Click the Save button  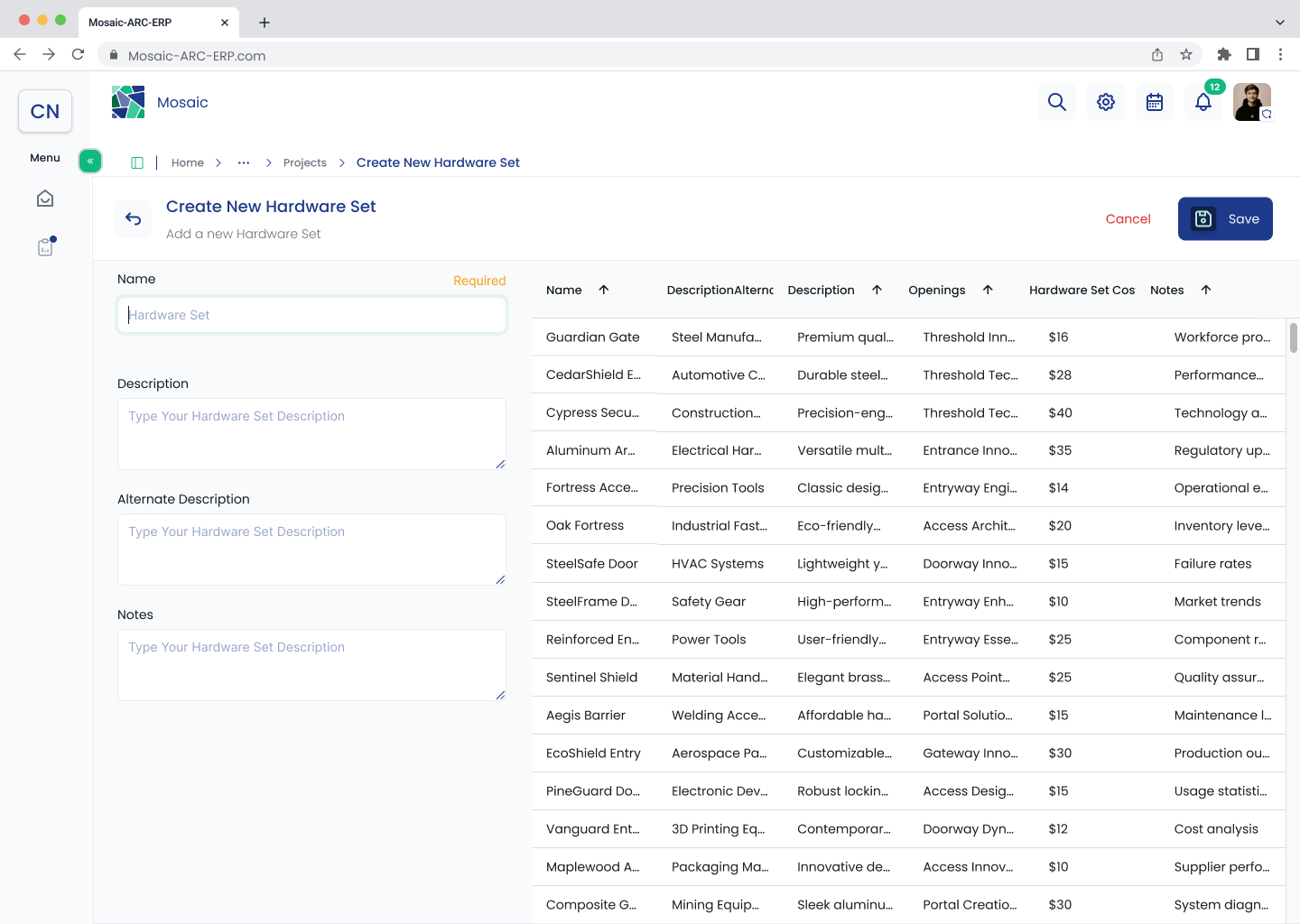pos(1225,218)
